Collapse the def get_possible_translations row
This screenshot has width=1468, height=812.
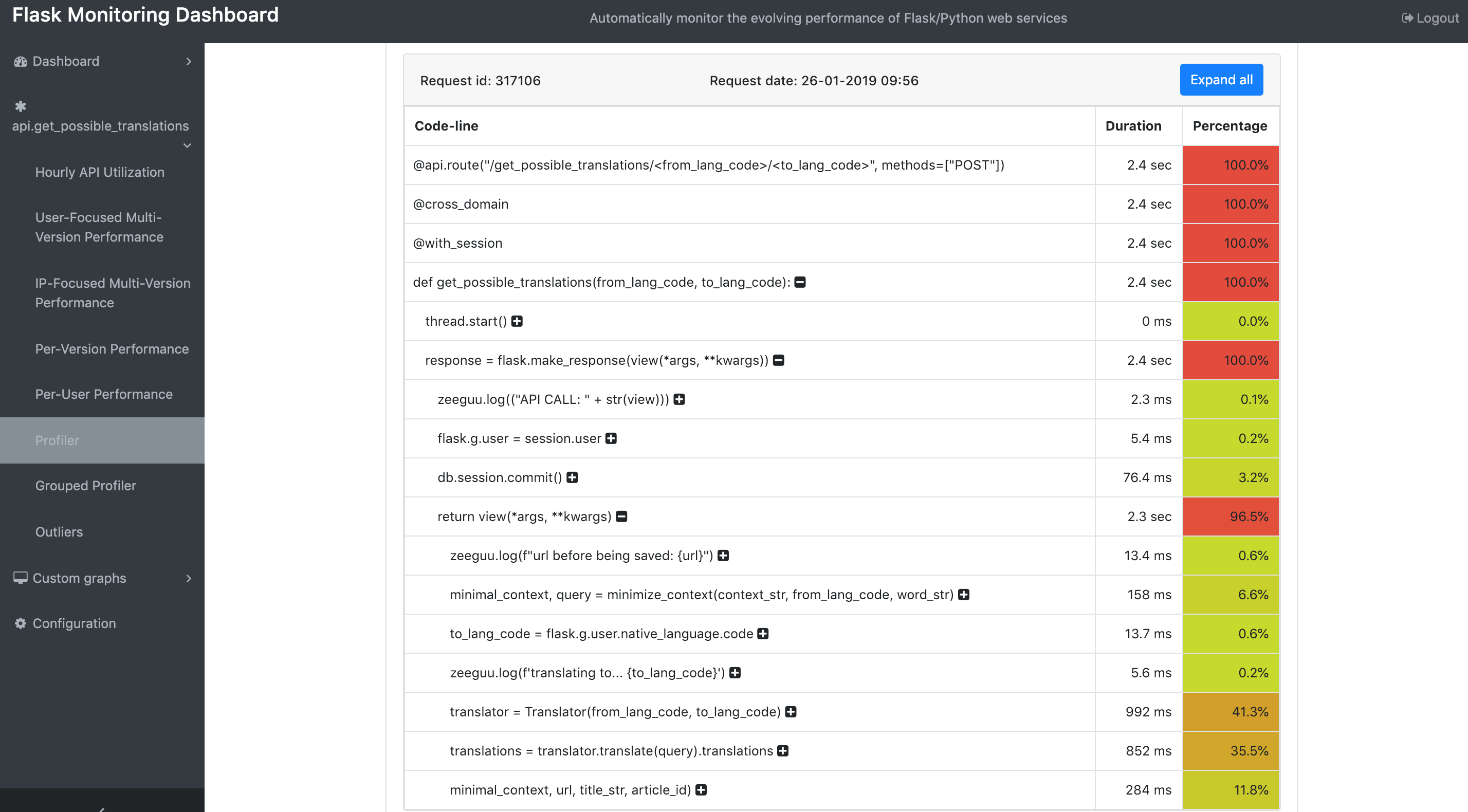click(x=800, y=282)
